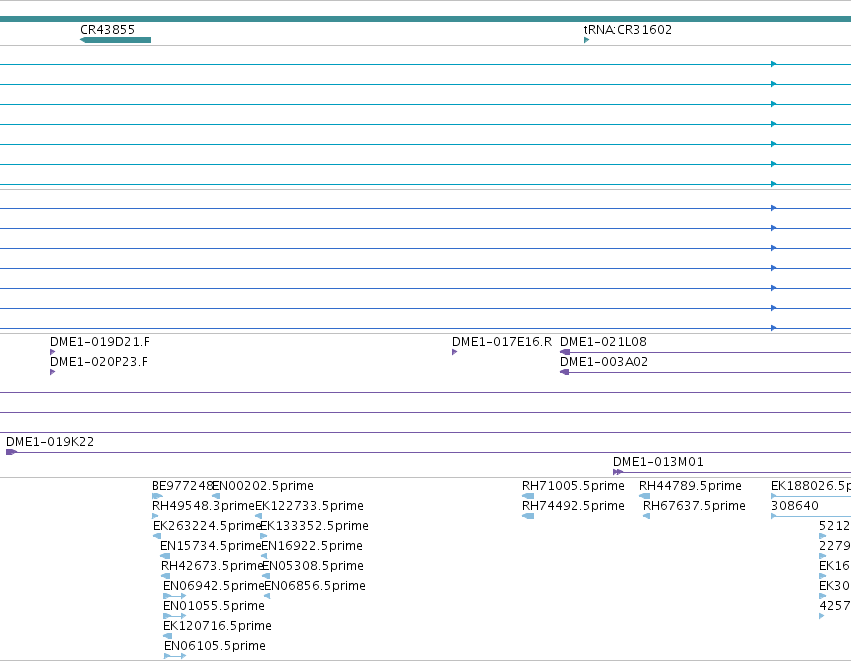Click the EK120716.5prime label
This screenshot has width=851, height=661.
pos(217,626)
